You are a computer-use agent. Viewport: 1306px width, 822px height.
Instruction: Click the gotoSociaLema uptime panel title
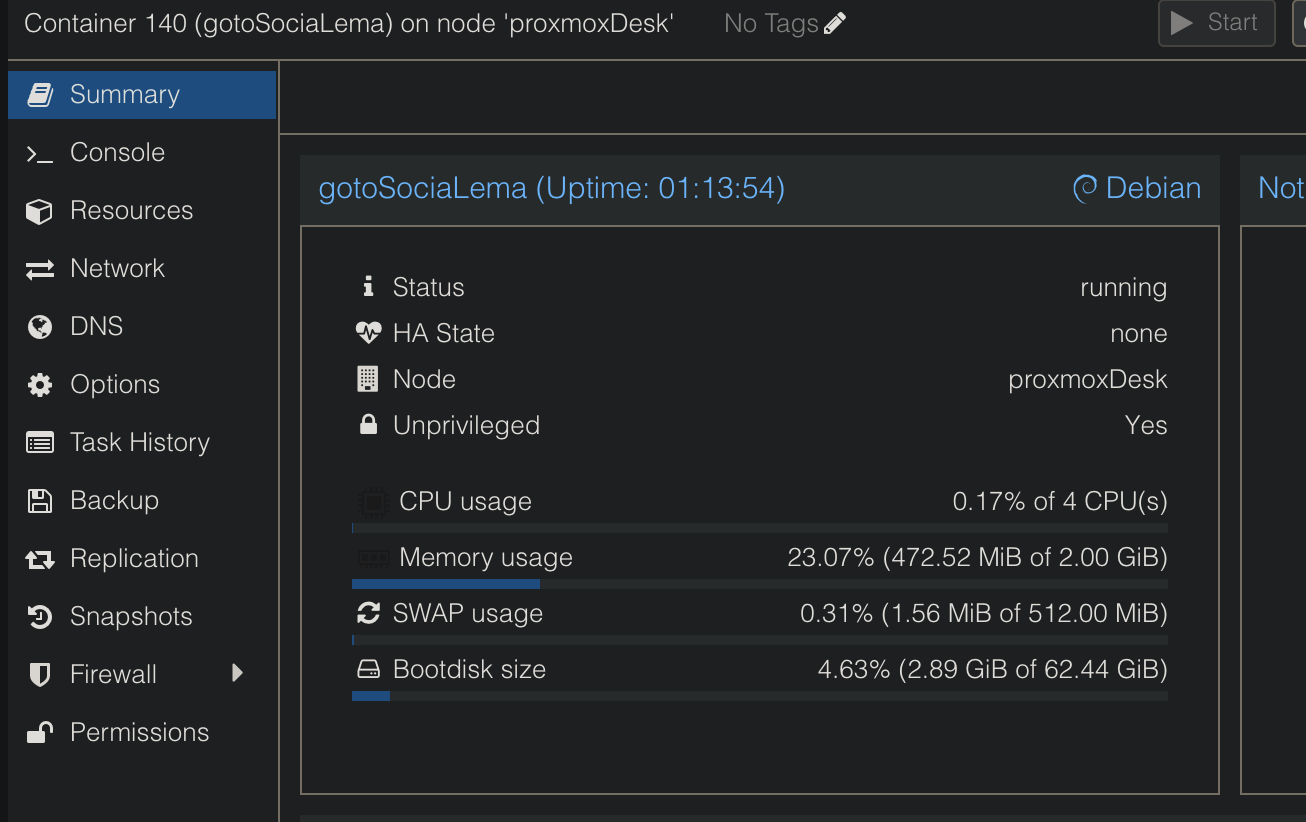552,188
